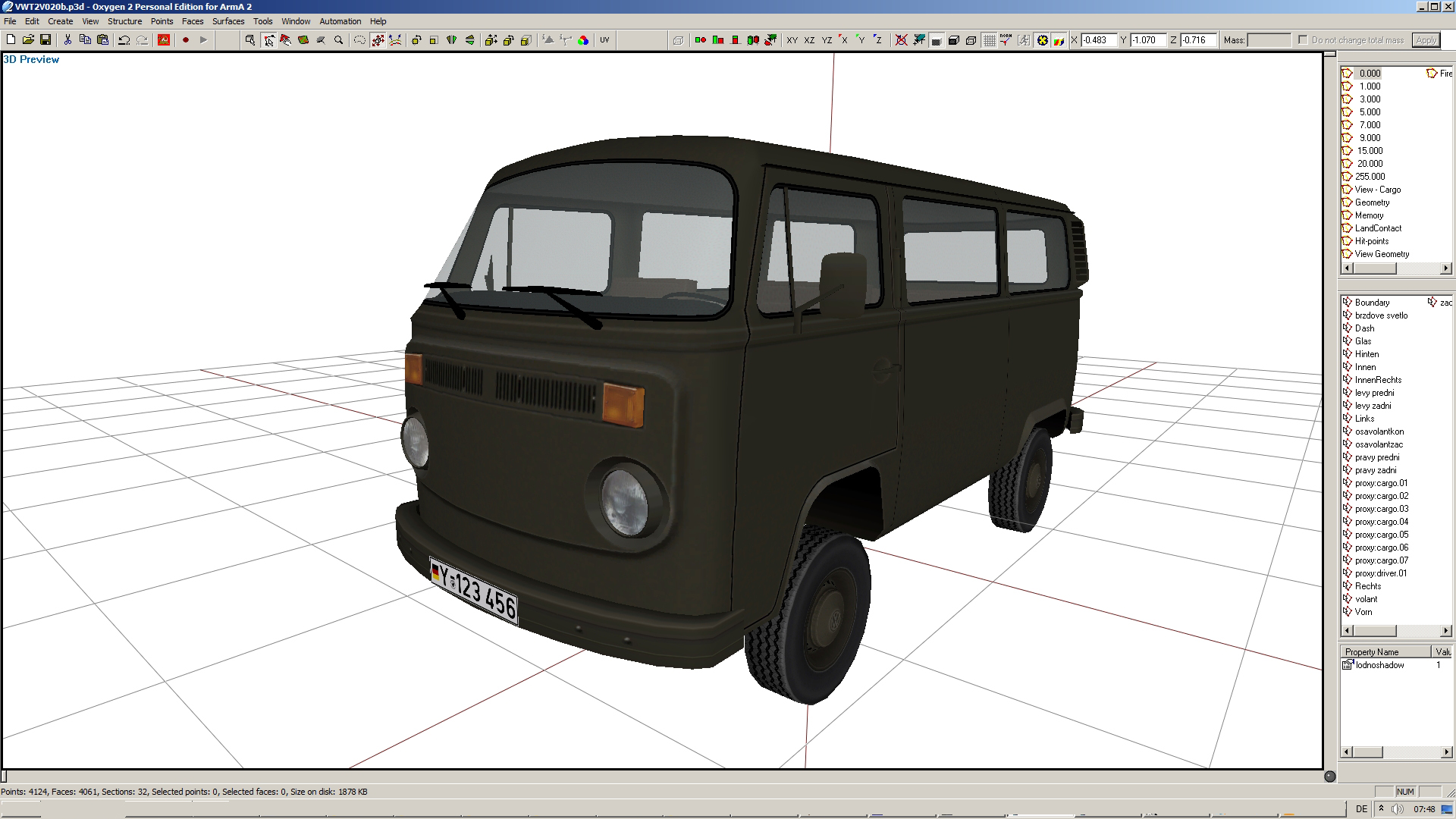Select the magnifier zoom tool
Viewport: 1456px width, 819px height.
tap(339, 40)
